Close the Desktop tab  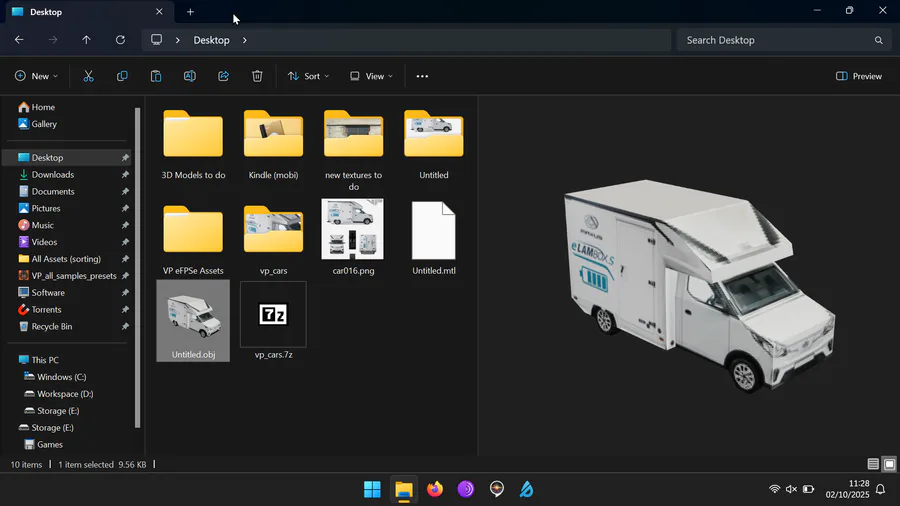[x=159, y=11]
